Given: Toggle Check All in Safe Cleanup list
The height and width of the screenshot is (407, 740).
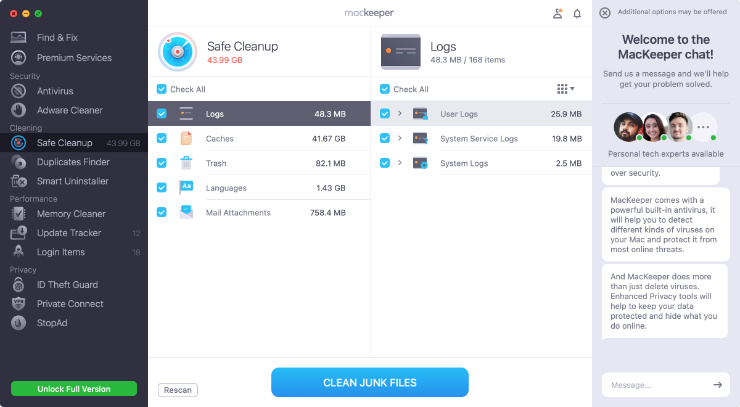Looking at the screenshot, I should 161,89.
